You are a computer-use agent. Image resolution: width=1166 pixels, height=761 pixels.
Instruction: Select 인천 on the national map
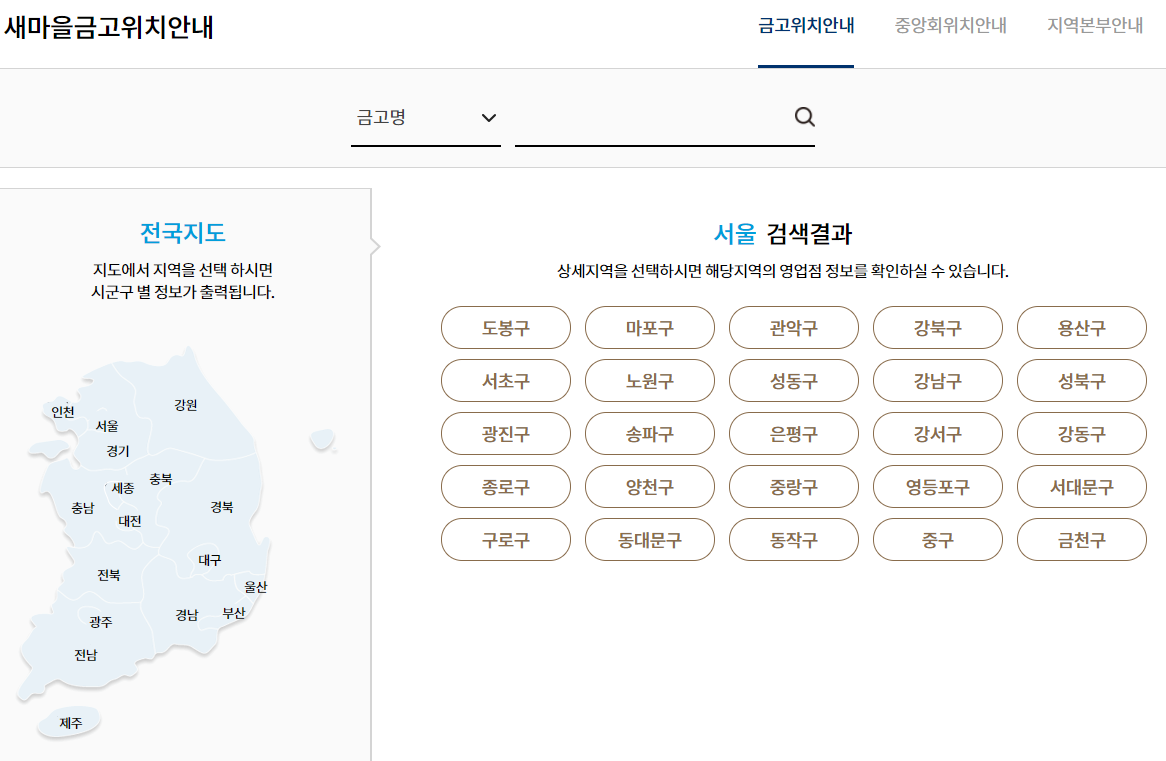click(63, 412)
